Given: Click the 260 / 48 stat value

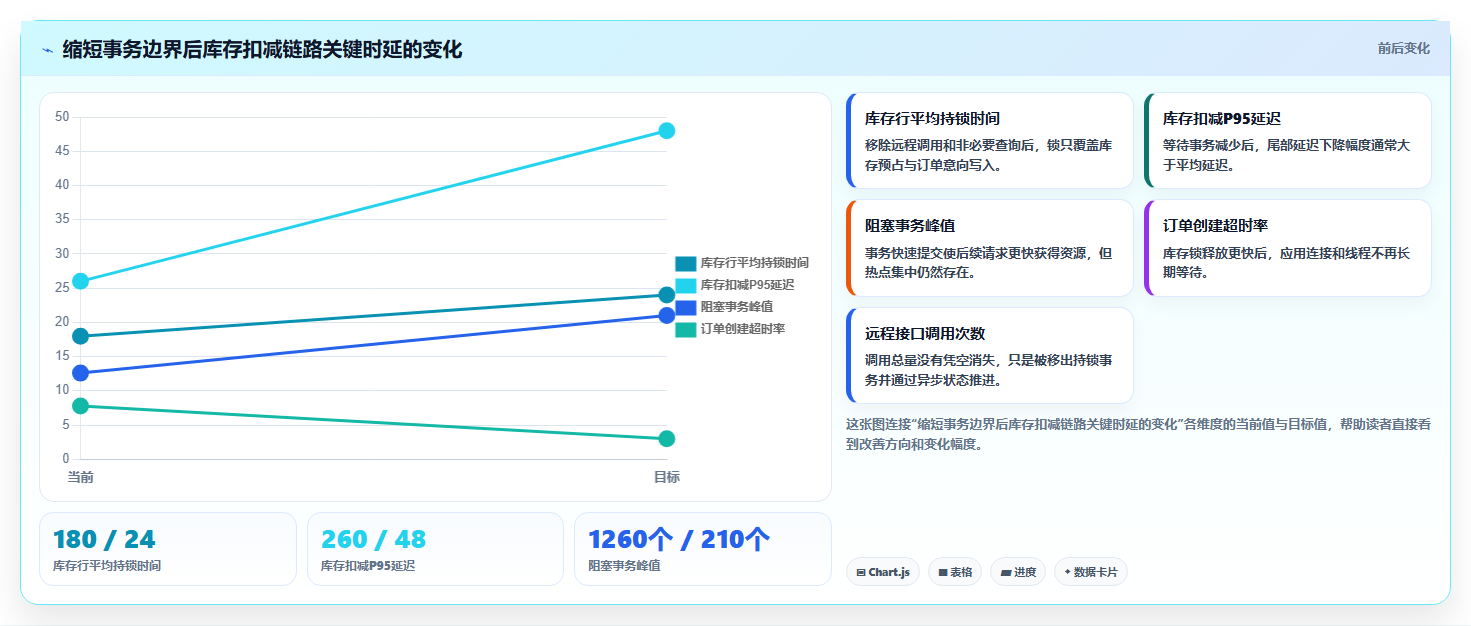Looking at the screenshot, I should pos(374,540).
